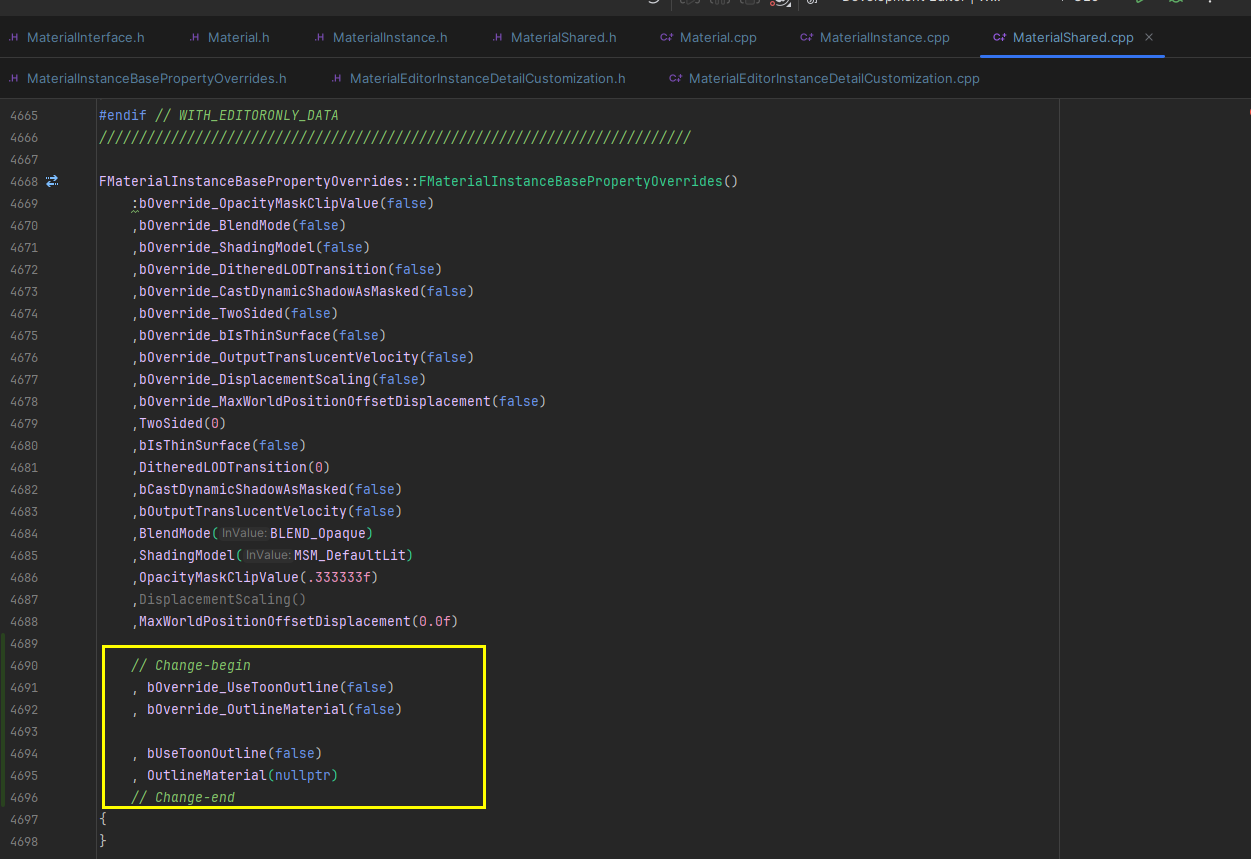
Task: Open the dropdown arrow next to the run profile icon
Action: pos(788,5)
